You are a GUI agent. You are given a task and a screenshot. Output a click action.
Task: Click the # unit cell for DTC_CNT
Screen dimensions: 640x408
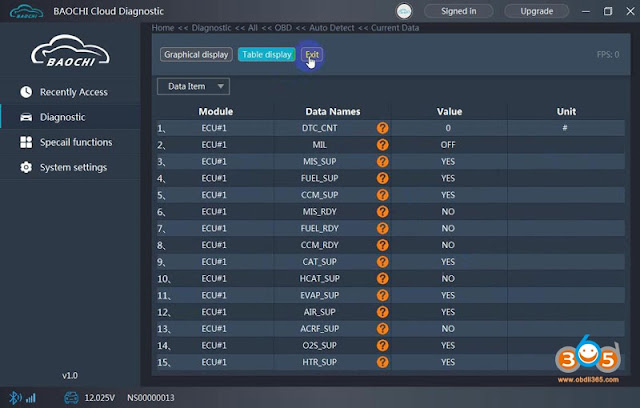565,128
